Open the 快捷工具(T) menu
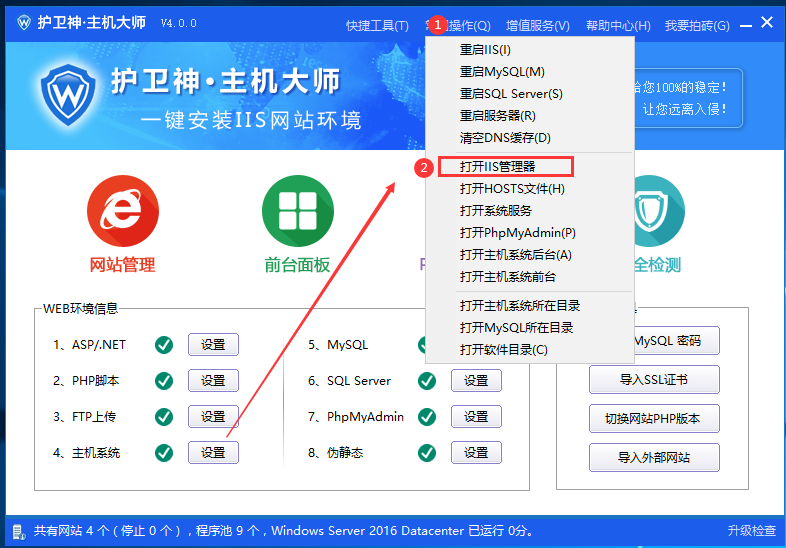Screen dimensions: 786x548 [377, 25]
